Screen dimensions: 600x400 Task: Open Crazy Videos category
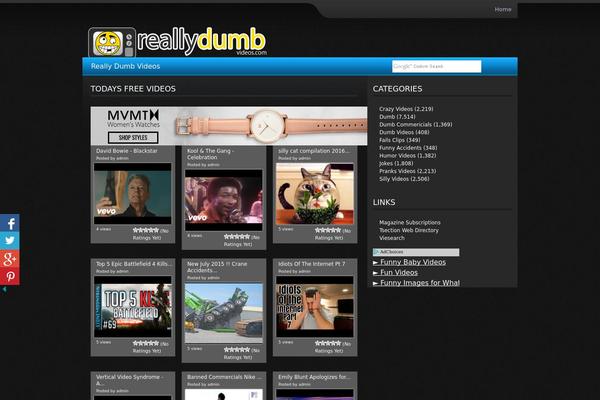click(406, 109)
